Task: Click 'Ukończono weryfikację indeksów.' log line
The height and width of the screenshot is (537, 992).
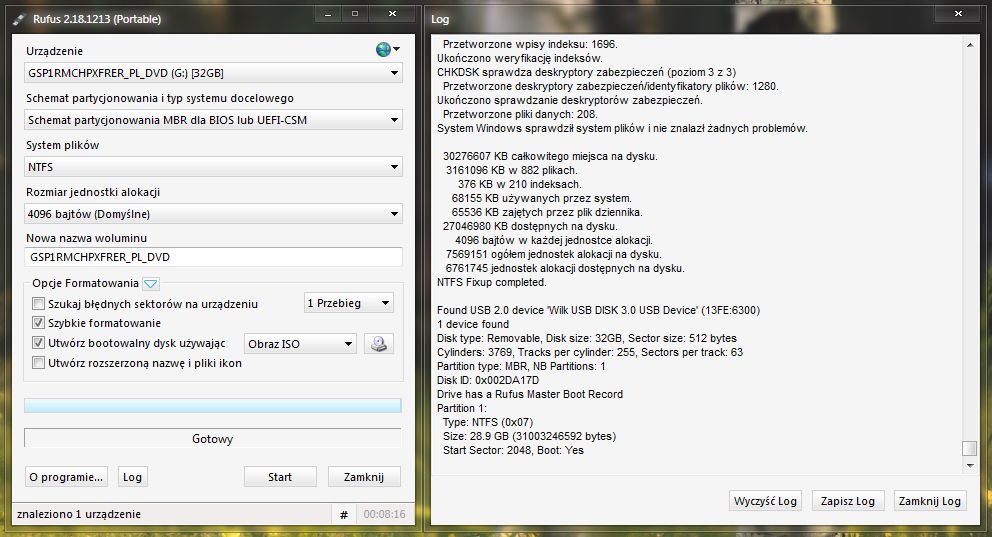Action: [x=519, y=58]
